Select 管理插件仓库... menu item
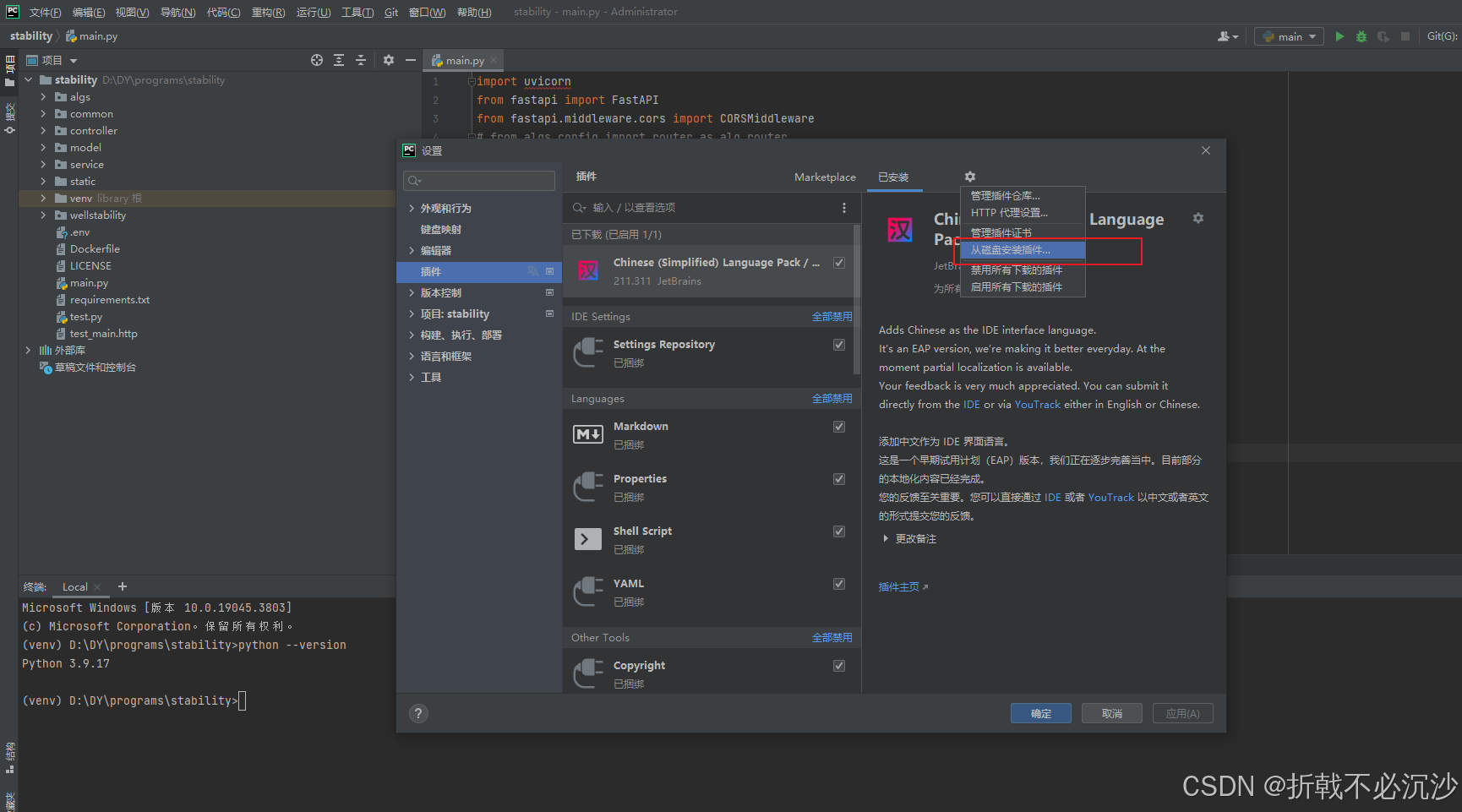Image resolution: width=1462 pixels, height=812 pixels. (1023, 196)
